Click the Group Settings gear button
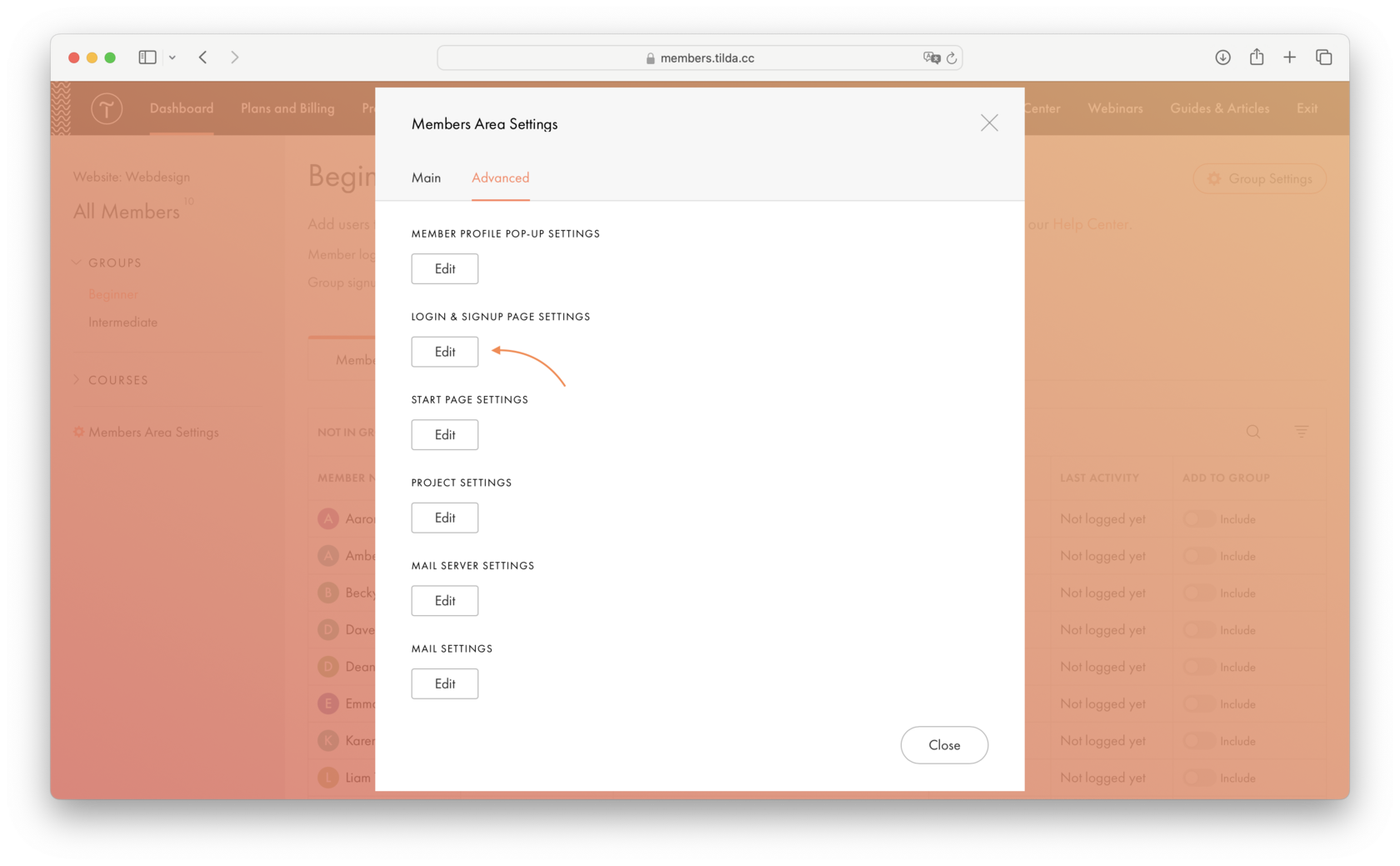1400x866 pixels. pos(1259,178)
